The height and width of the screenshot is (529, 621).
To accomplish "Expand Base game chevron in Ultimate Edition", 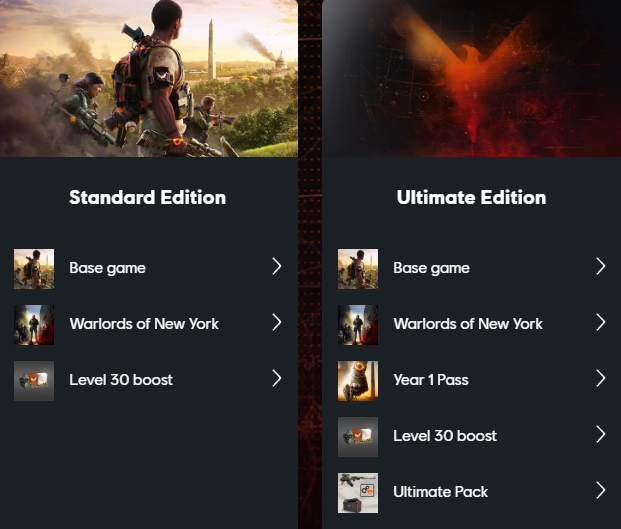I will pyautogui.click(x=601, y=266).
